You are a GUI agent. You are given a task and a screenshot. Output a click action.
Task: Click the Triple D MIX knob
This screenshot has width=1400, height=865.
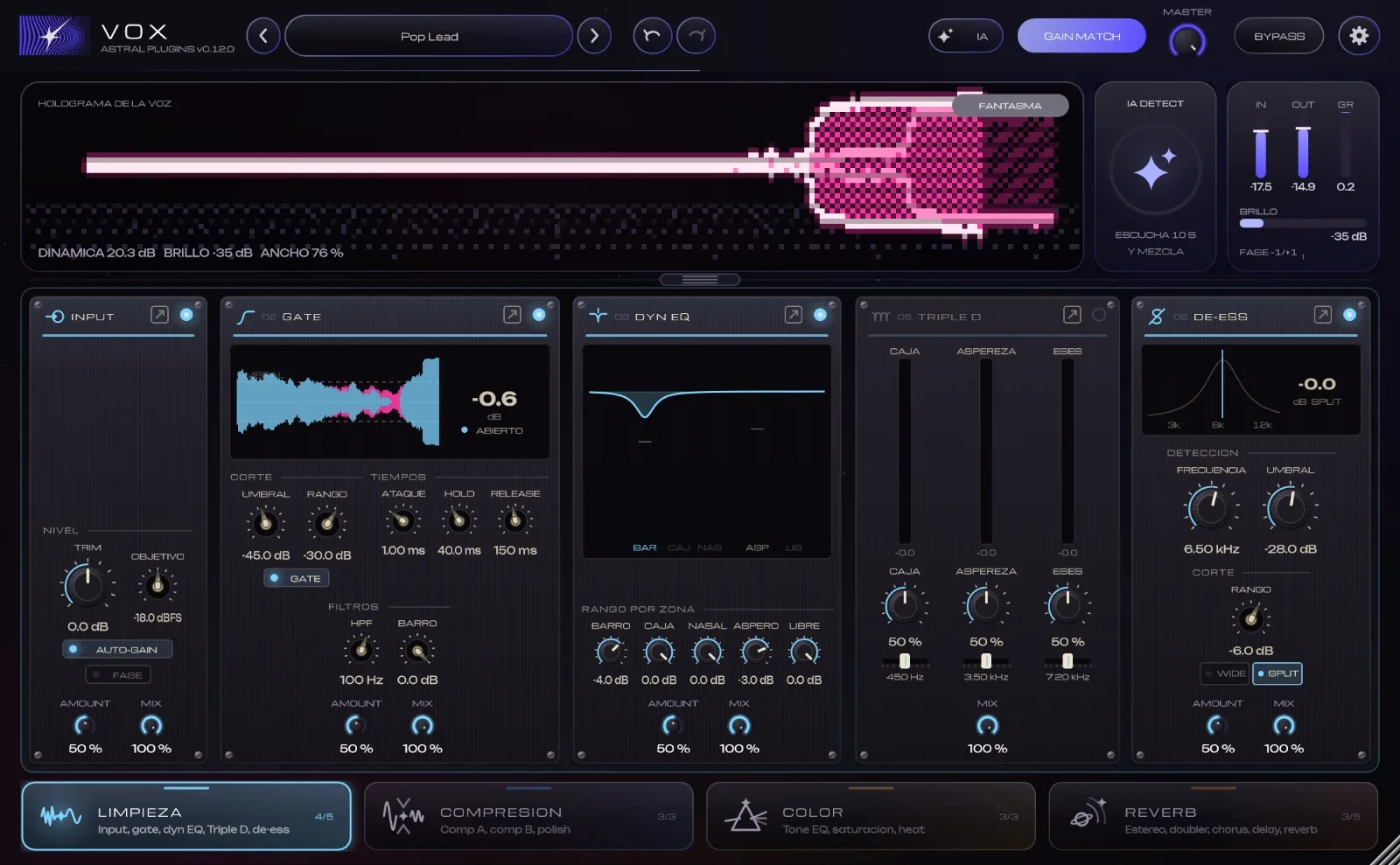coord(987,725)
